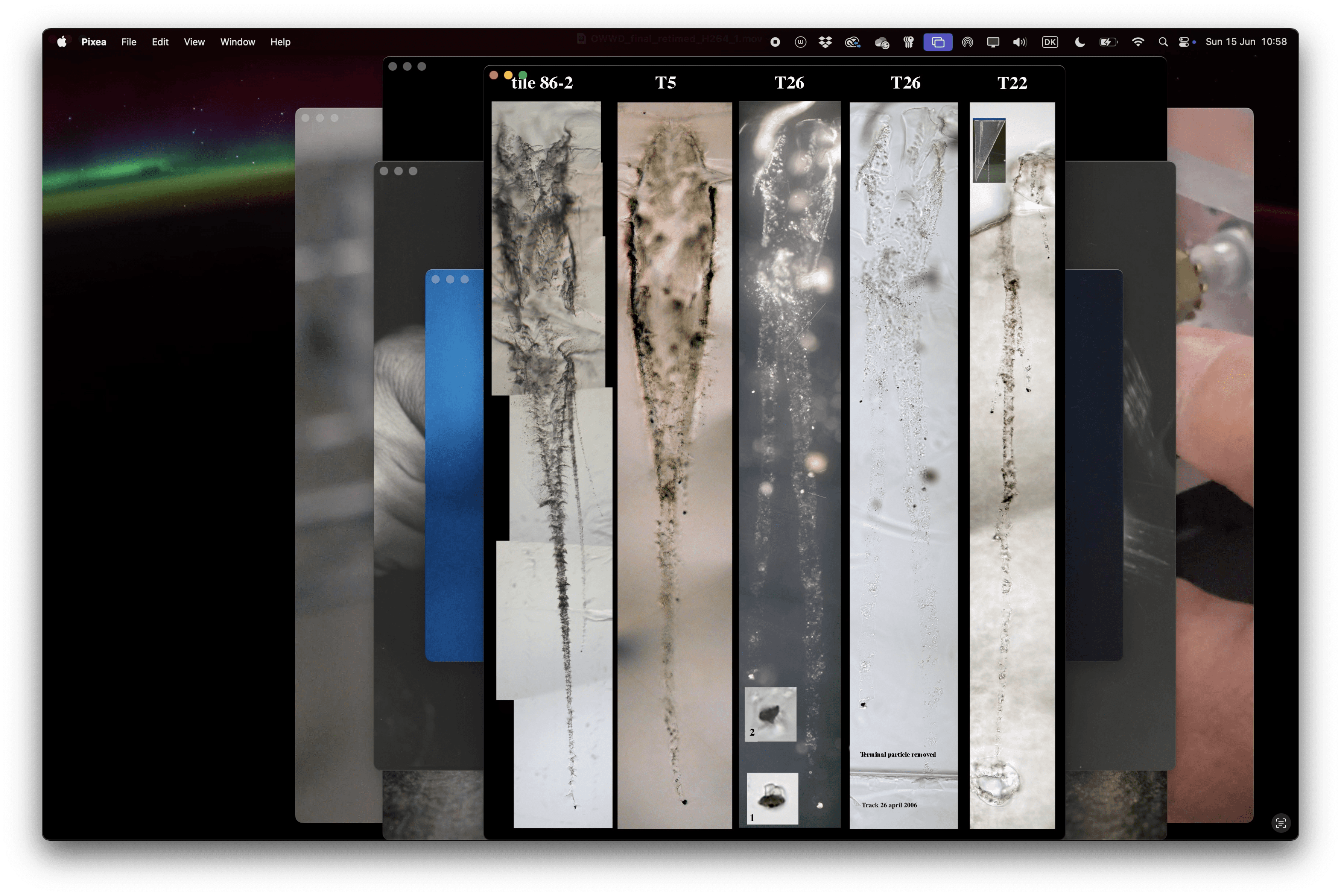Open Spotlight search magnifier
This screenshot has width=1341, height=896.
pyautogui.click(x=1163, y=42)
